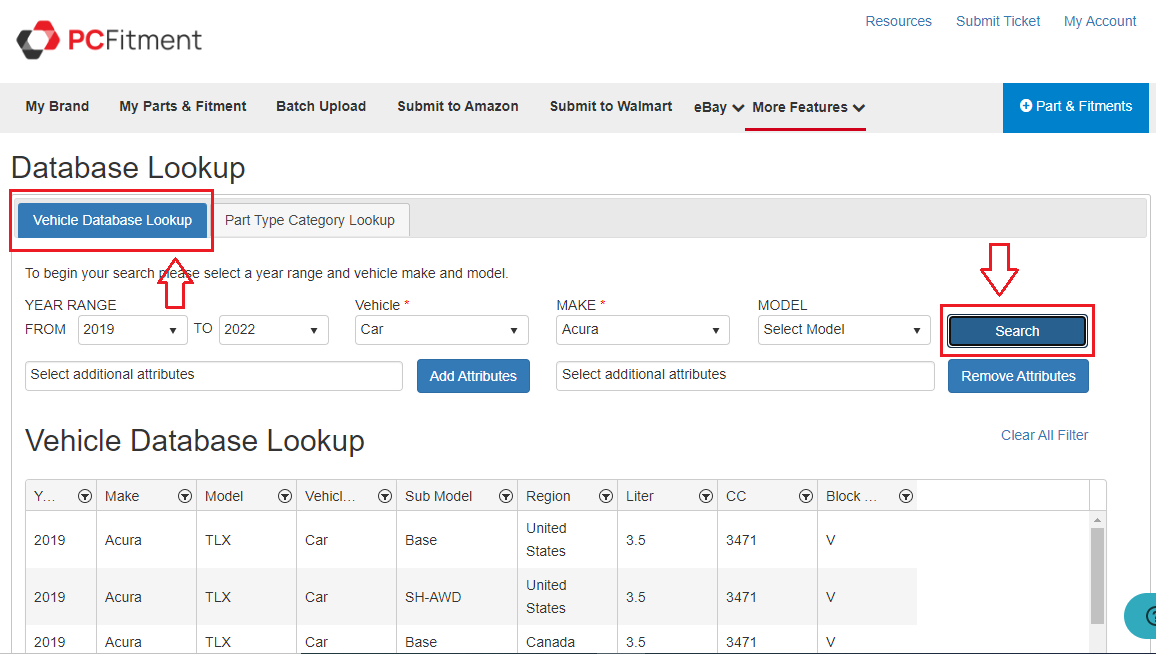
Task: Open filter icon on Region column
Action: (x=606, y=496)
